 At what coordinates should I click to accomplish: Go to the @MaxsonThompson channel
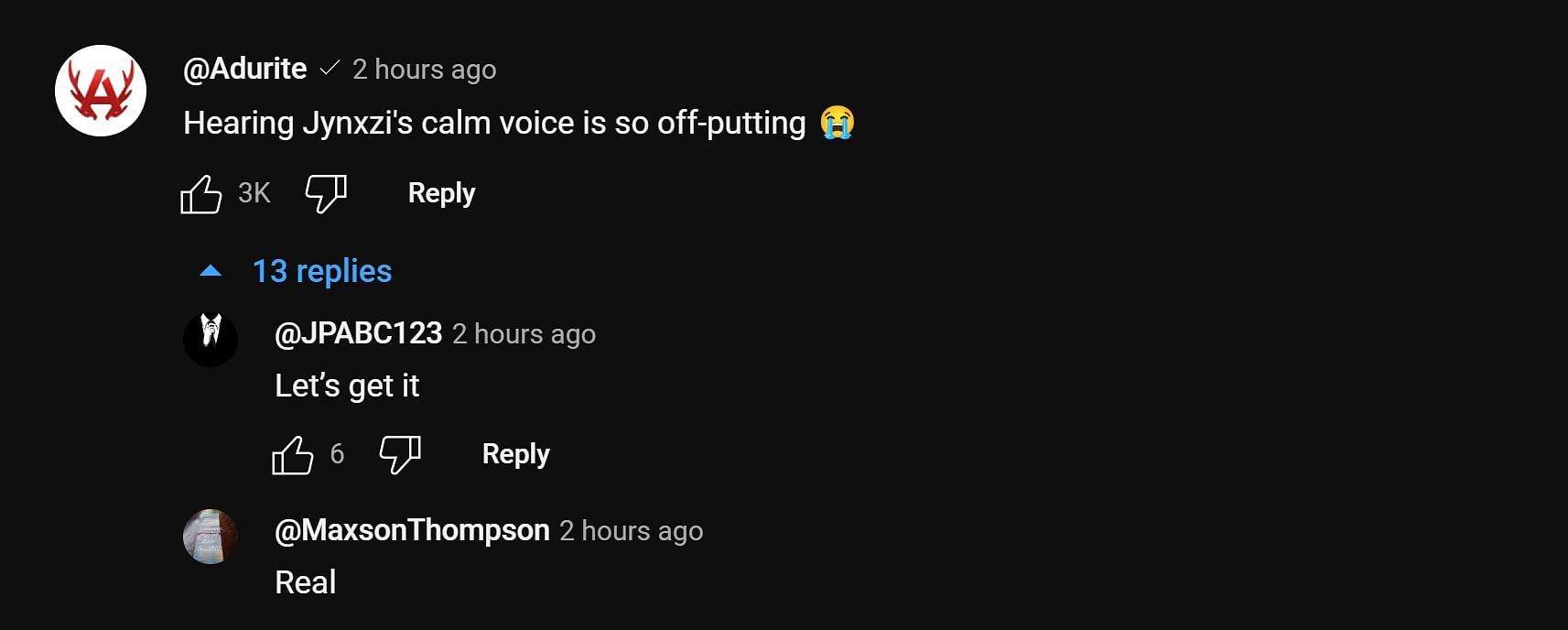click(412, 530)
